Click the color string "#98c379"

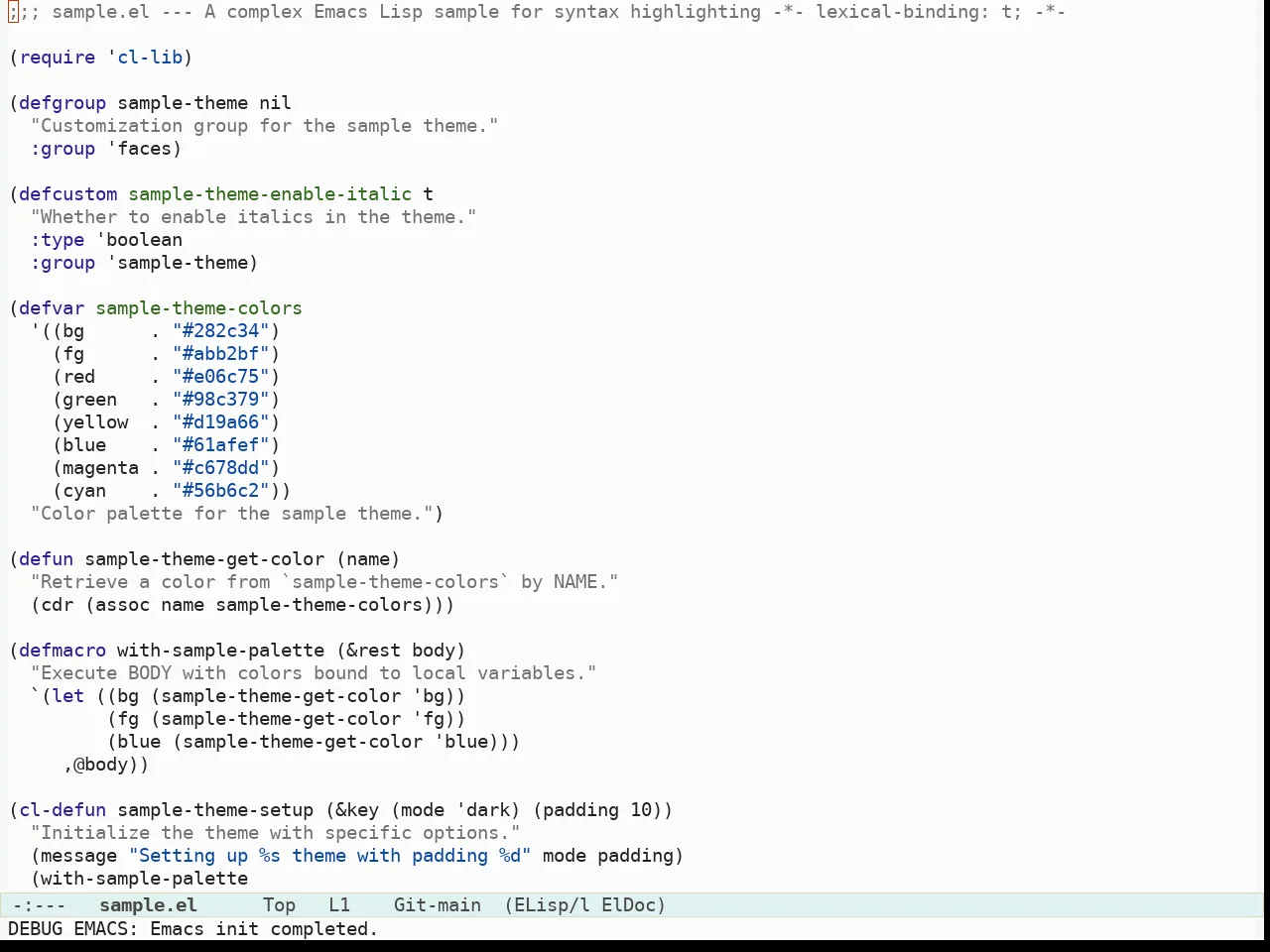coord(220,400)
